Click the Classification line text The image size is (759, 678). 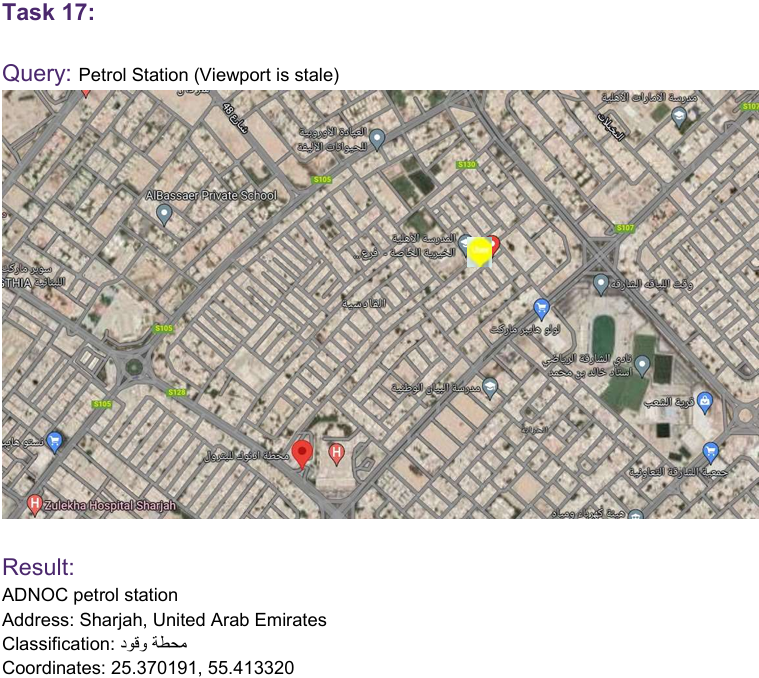(x=95, y=644)
